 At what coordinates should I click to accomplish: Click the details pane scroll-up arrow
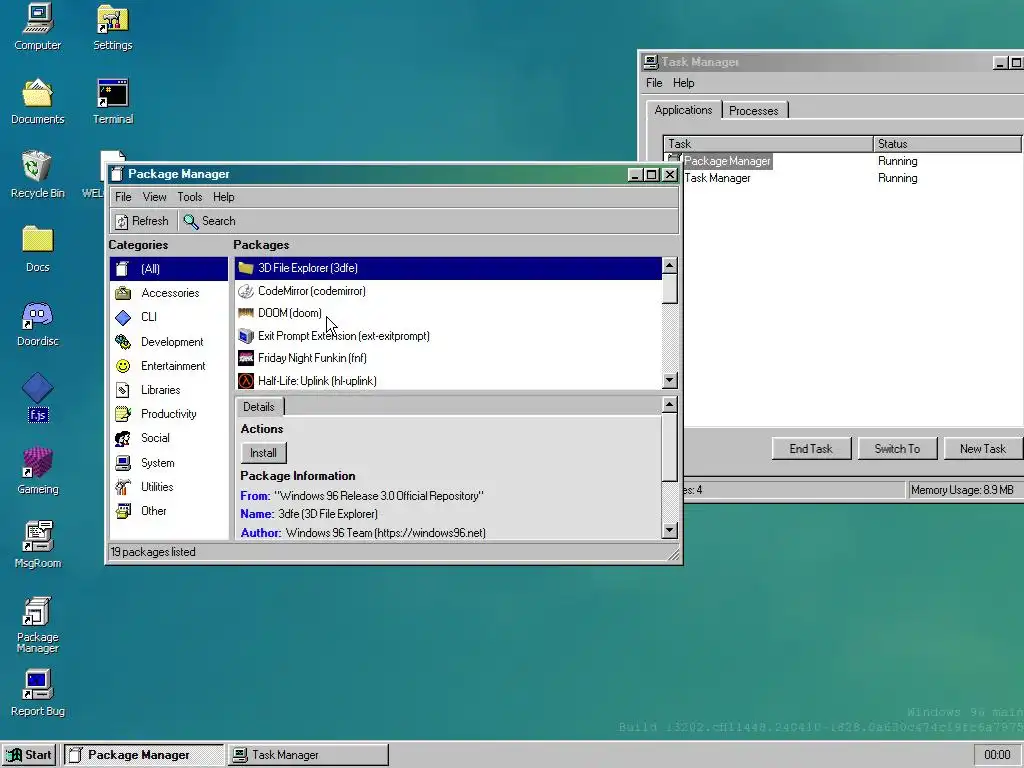tap(669, 405)
